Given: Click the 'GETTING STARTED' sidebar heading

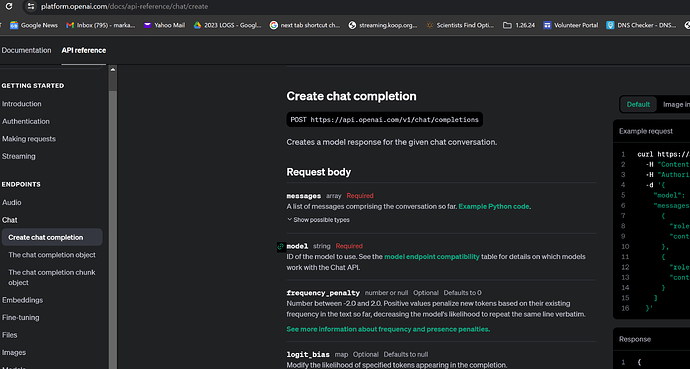Looking at the screenshot, I should (33, 86).
